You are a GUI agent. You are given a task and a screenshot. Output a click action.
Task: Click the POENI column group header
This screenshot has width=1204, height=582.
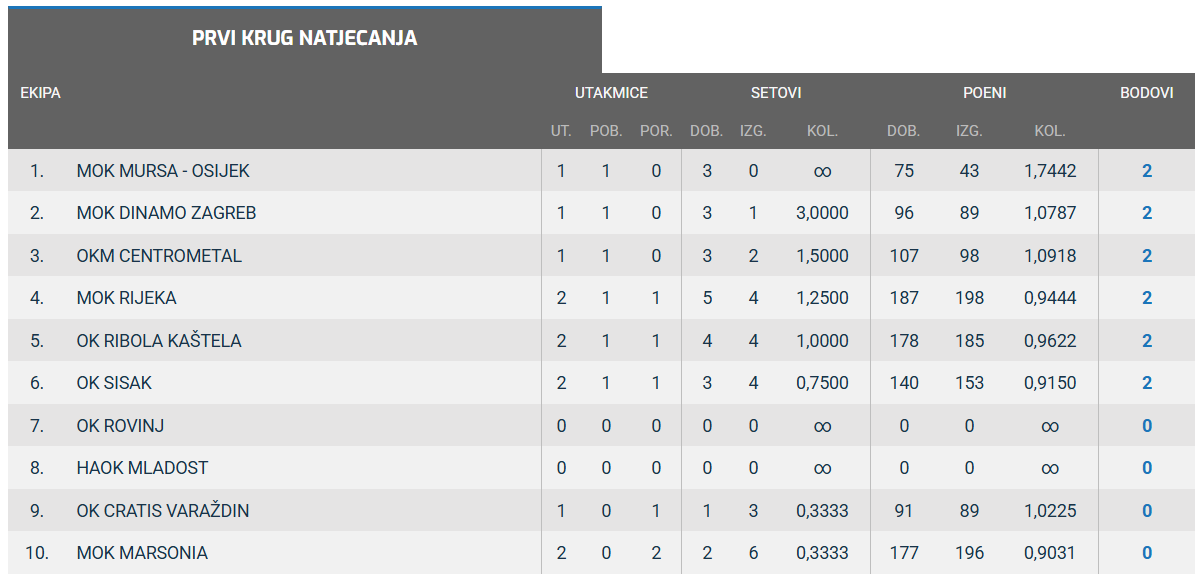[984, 93]
